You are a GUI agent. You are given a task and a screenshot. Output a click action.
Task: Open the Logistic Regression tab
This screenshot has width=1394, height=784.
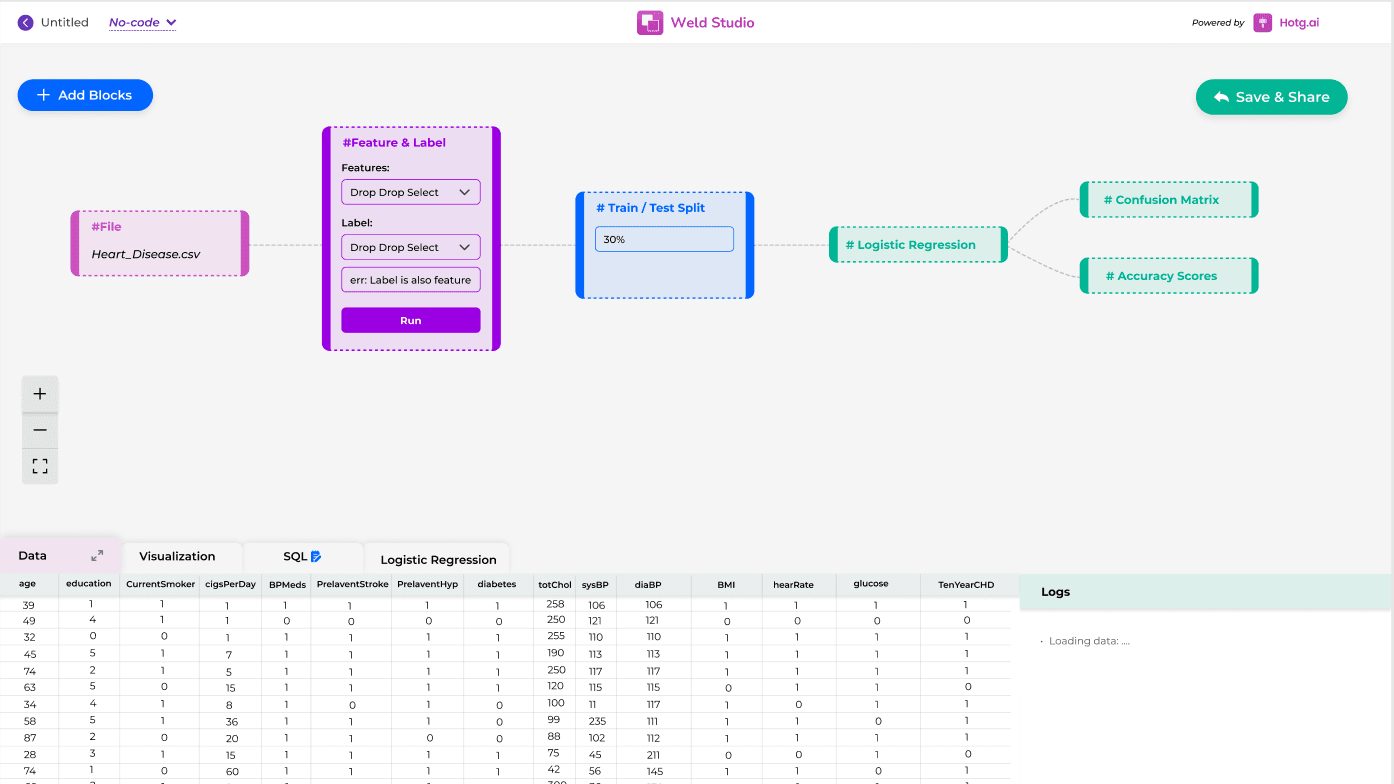438,560
